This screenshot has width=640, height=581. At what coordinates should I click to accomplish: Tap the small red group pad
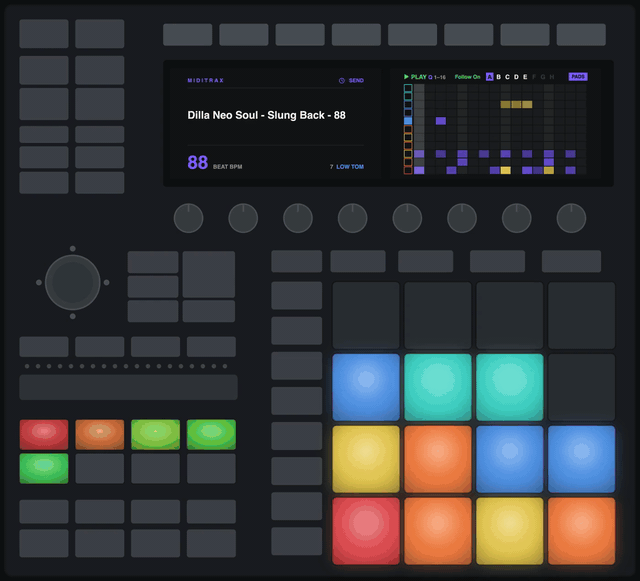click(44, 434)
